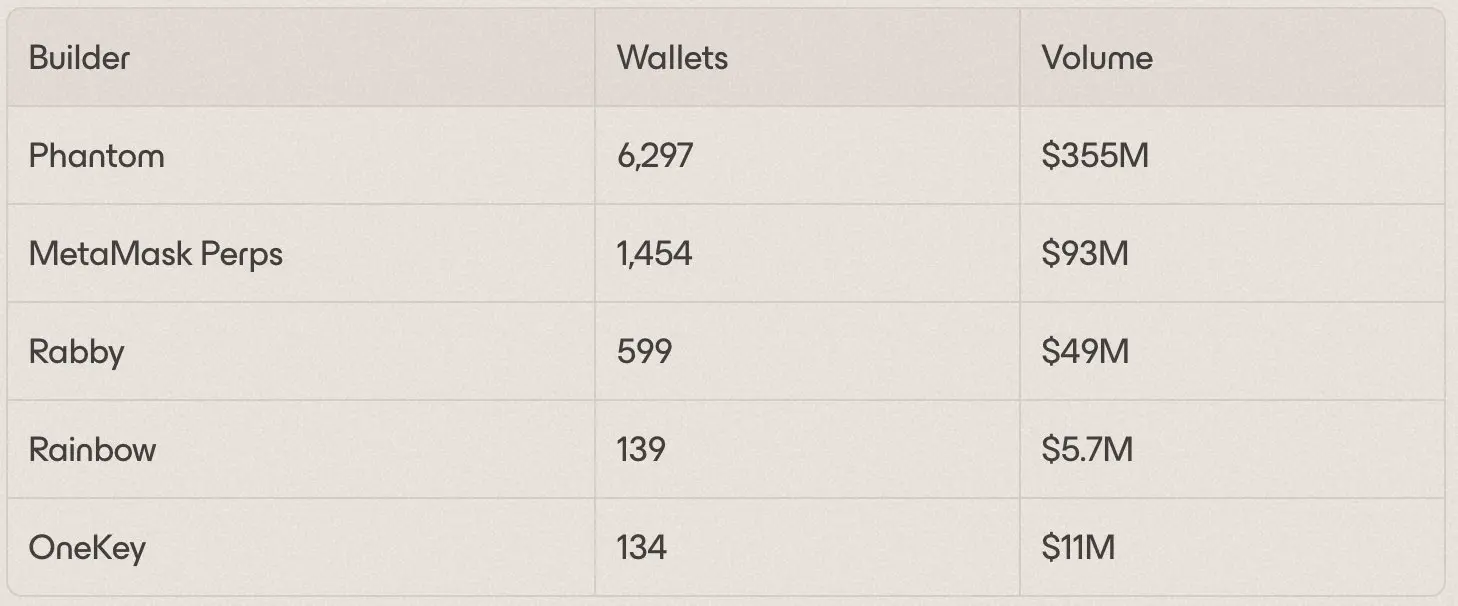
Task: Click the Rabby builder name cell
Action: tap(77, 352)
